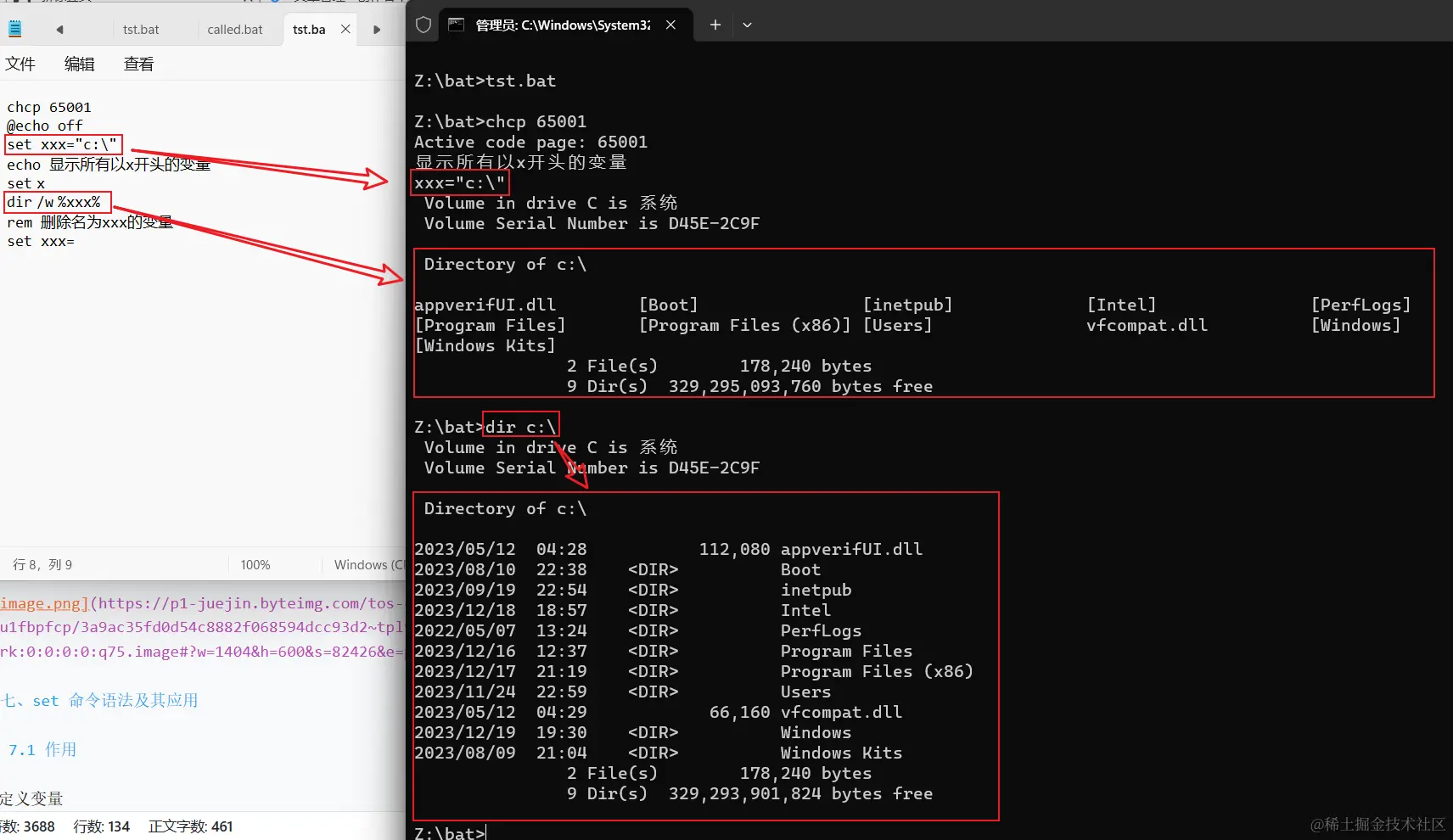This screenshot has width=1453, height=840.
Task: Click the 'set x' line in Notepad
Action: pos(25,183)
